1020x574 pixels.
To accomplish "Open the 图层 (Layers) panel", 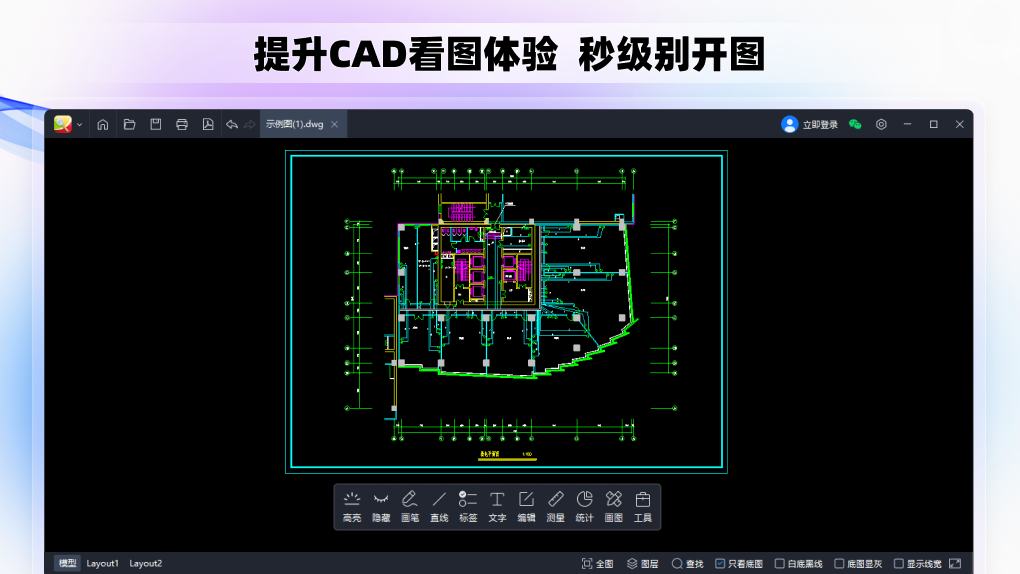I will [x=642, y=564].
